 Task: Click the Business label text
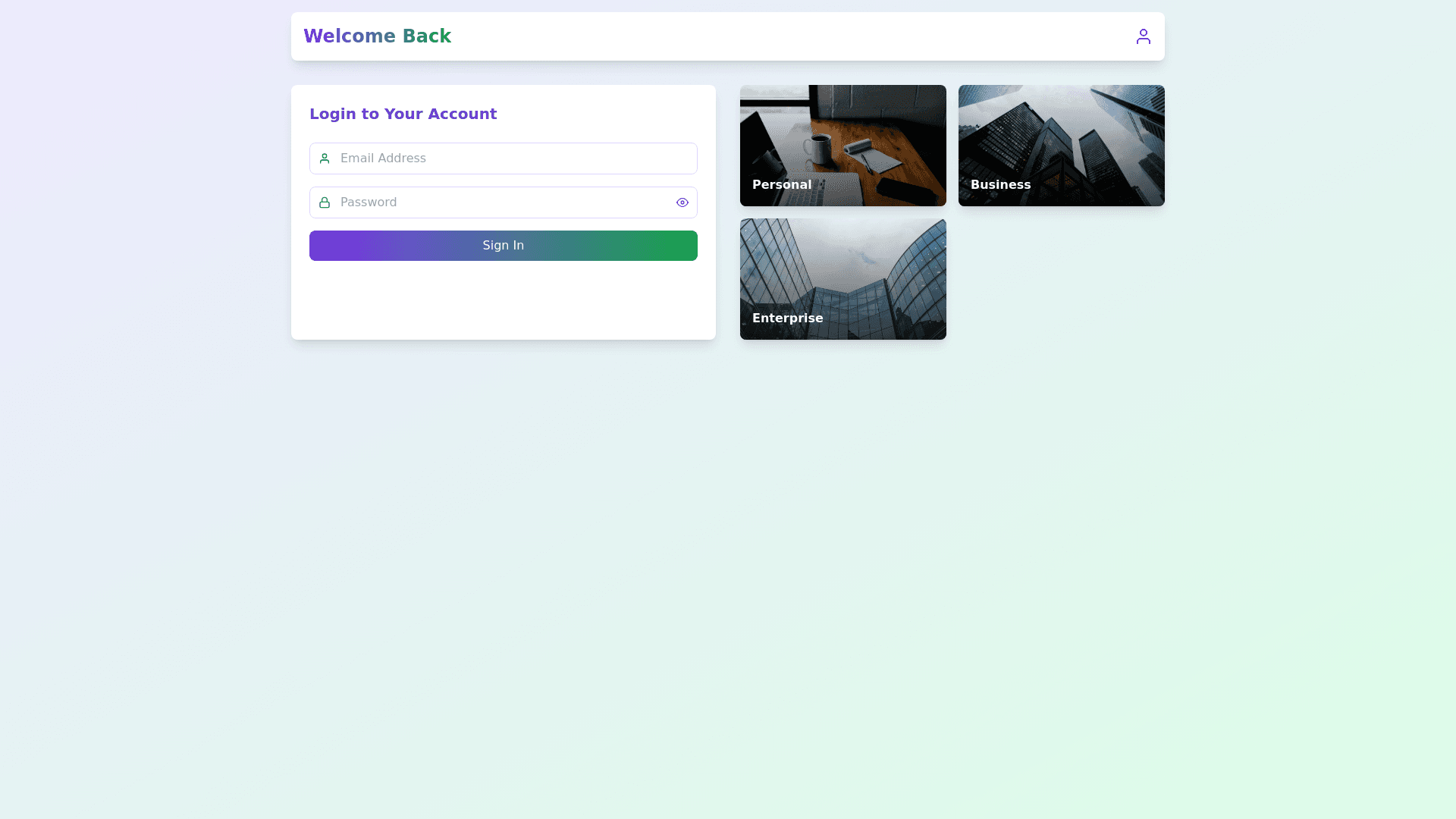tap(1000, 184)
